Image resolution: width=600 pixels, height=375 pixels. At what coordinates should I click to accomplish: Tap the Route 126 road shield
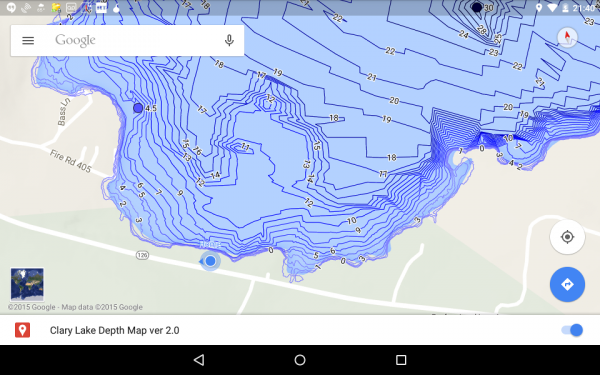[x=142, y=255]
